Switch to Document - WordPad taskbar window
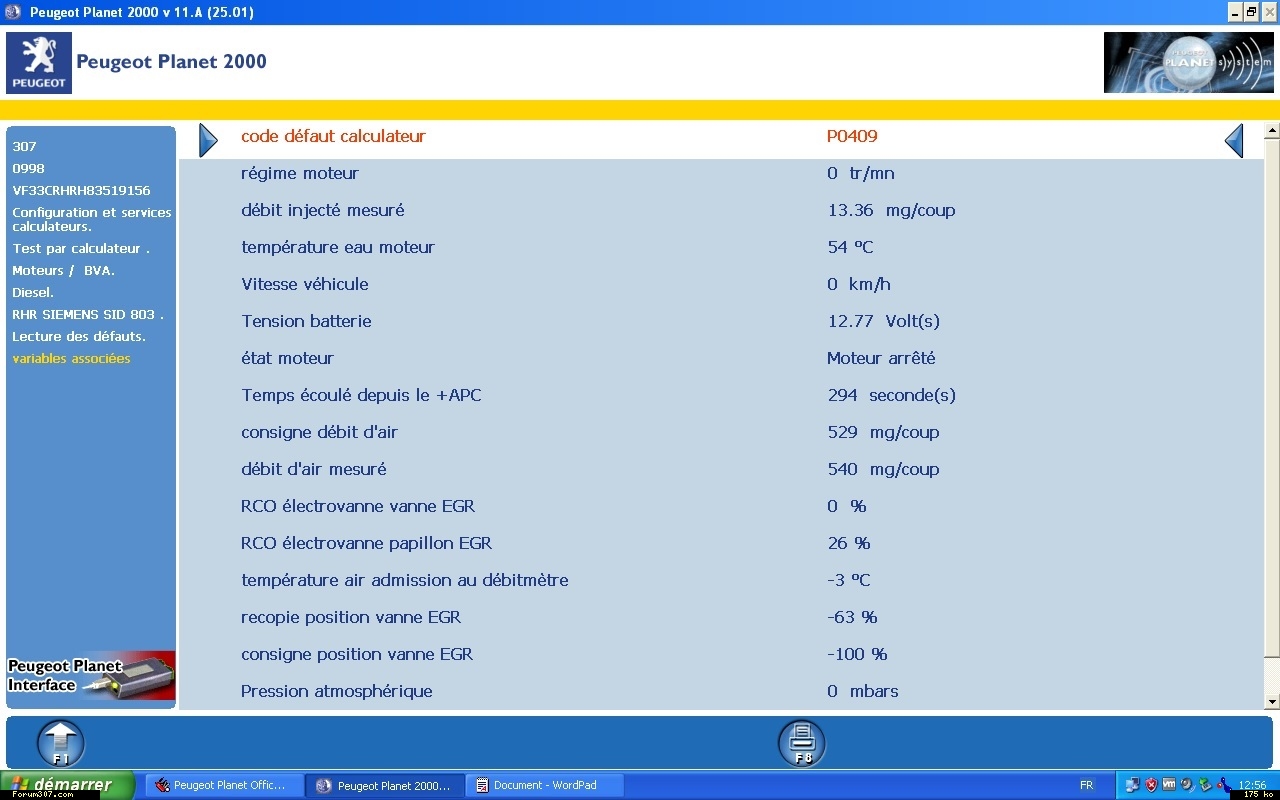This screenshot has width=1280, height=800. pos(546,785)
